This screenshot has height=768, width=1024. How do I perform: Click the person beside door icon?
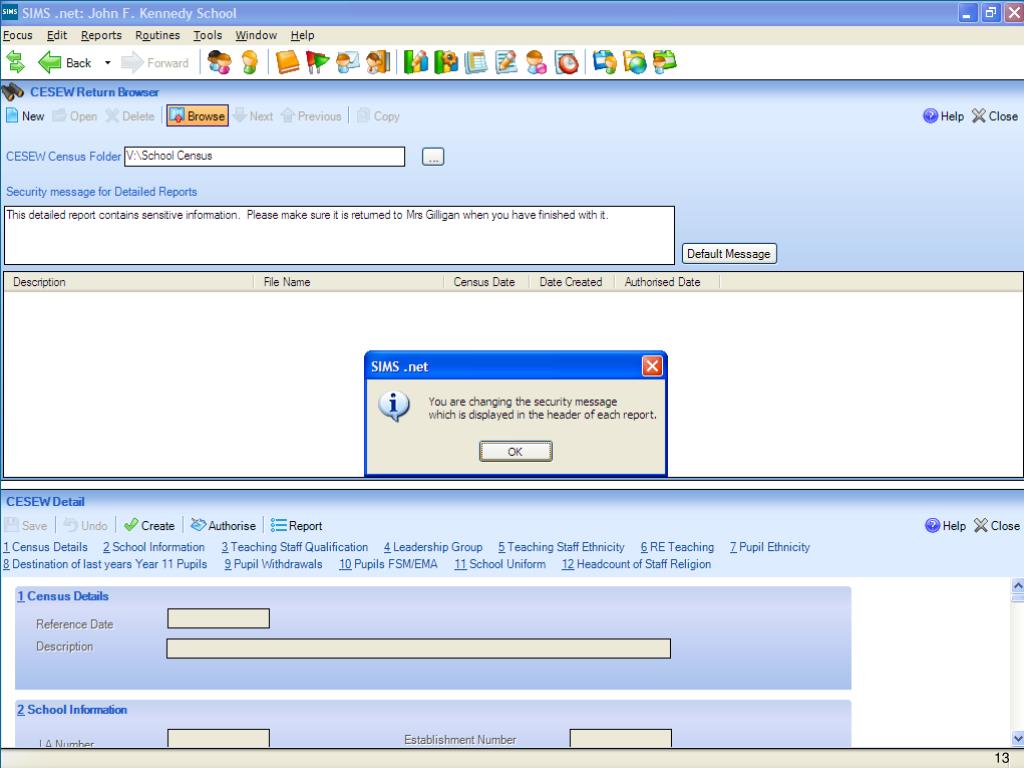pos(378,63)
